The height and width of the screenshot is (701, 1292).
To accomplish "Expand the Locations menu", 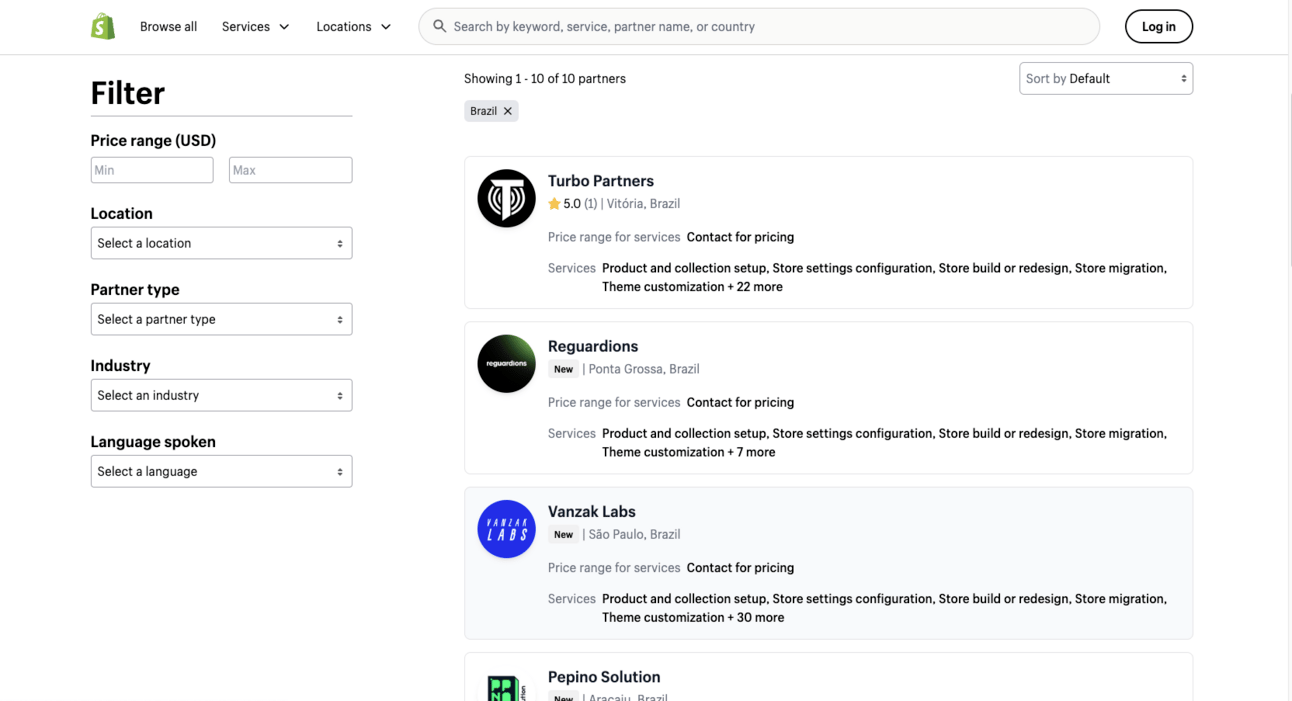I will pyautogui.click(x=353, y=27).
